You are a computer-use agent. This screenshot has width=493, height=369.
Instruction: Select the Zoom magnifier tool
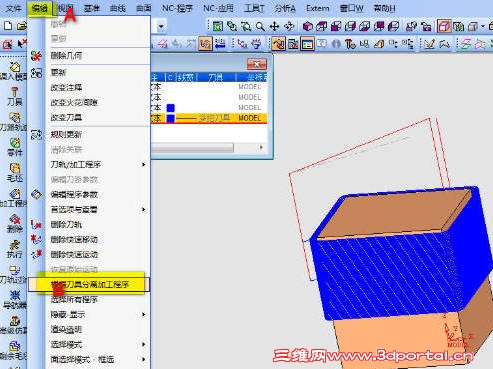[260, 26]
